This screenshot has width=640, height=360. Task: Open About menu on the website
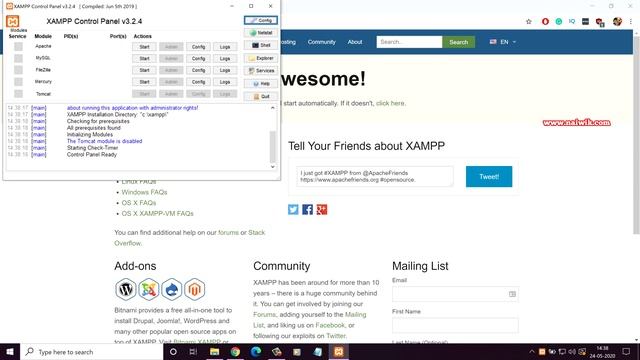coord(355,42)
